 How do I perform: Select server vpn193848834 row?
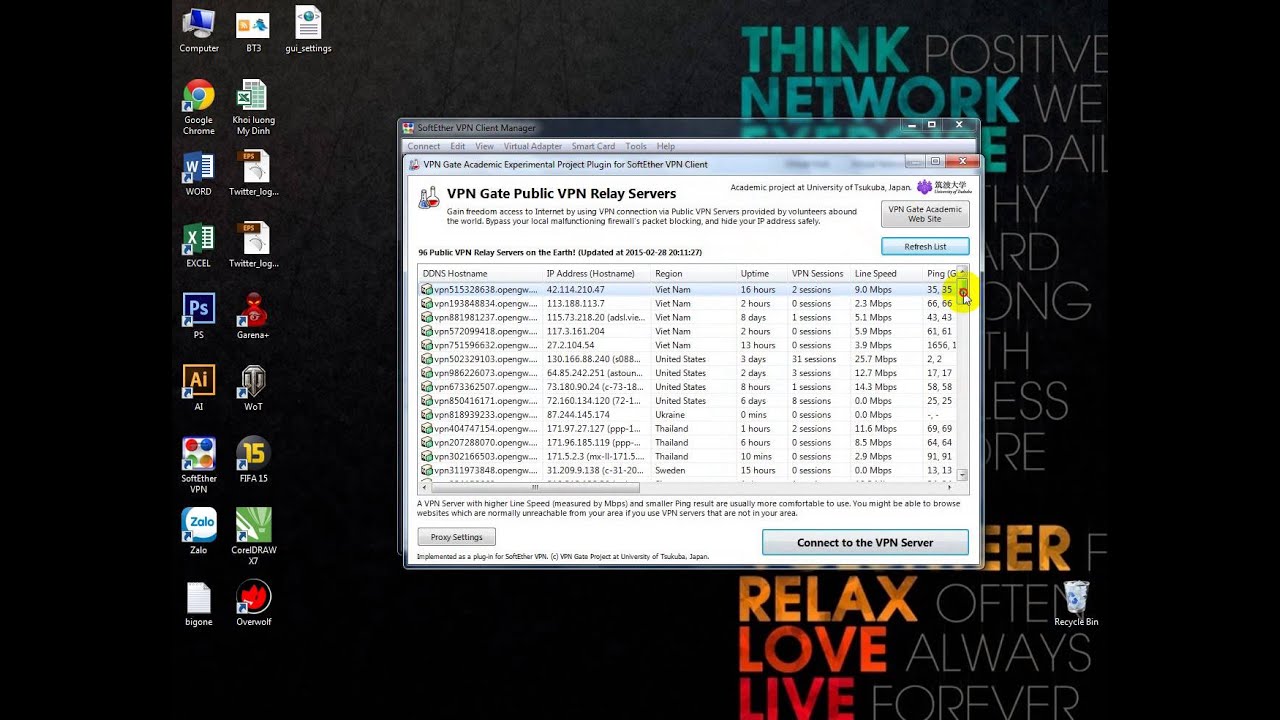tap(687, 303)
